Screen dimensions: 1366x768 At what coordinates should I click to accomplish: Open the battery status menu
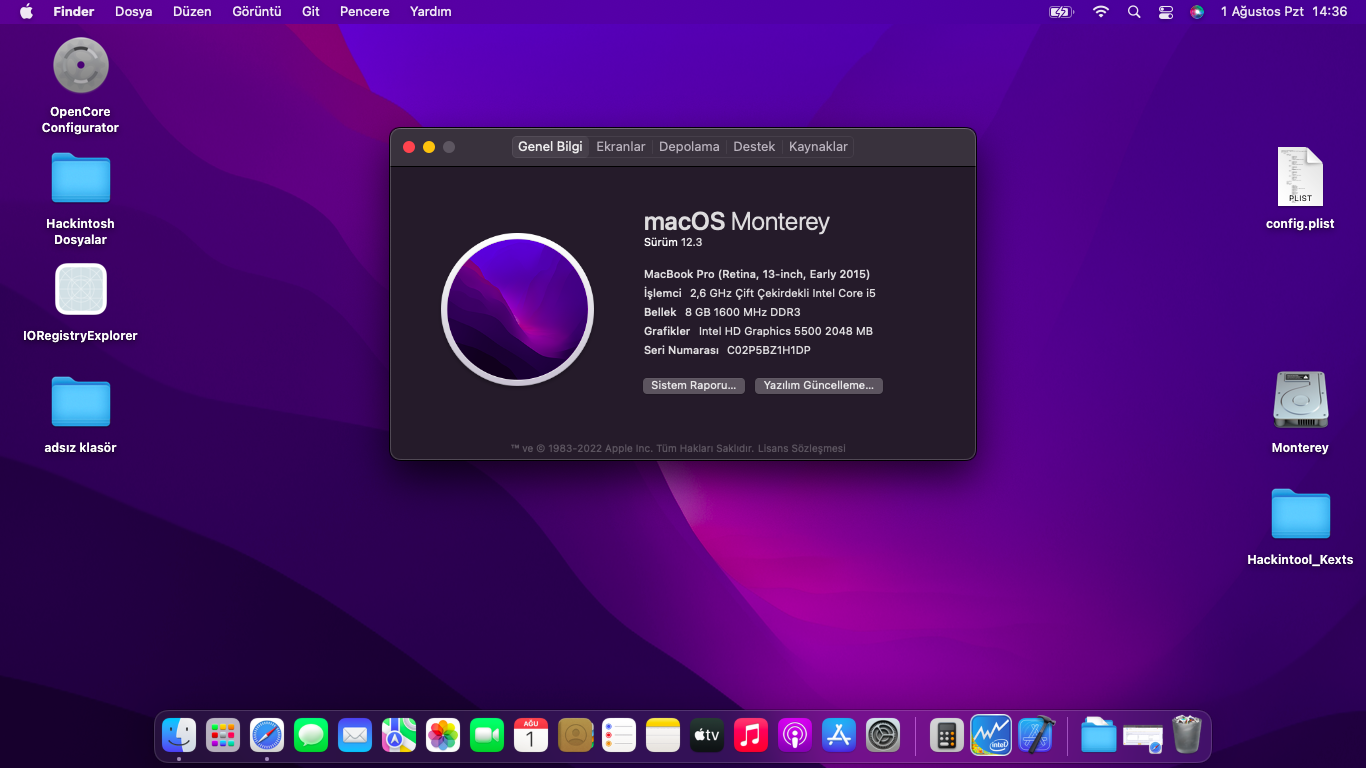click(x=1060, y=12)
